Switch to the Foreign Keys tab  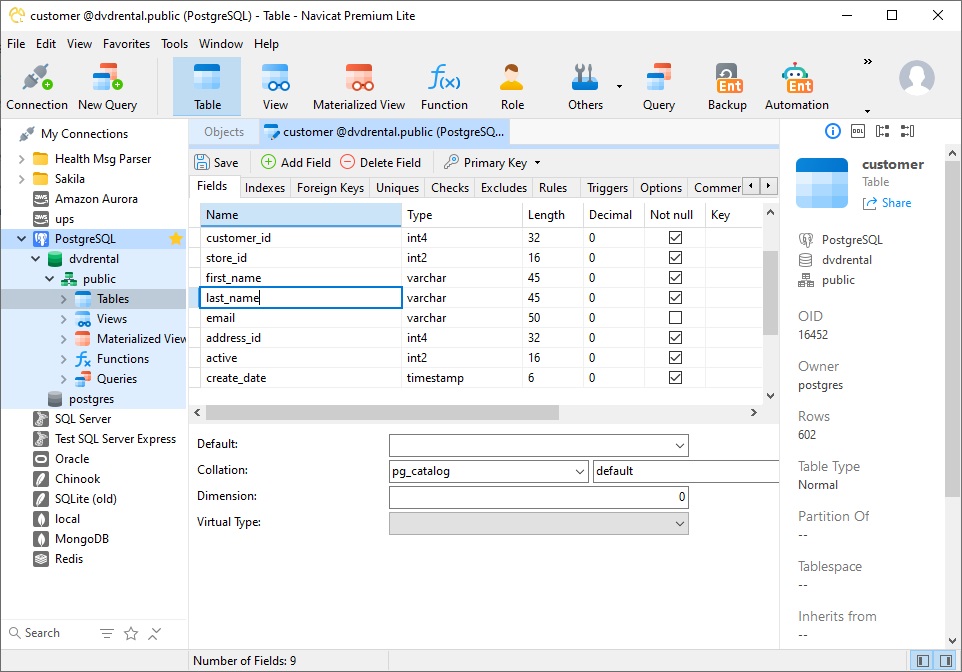[x=330, y=188]
